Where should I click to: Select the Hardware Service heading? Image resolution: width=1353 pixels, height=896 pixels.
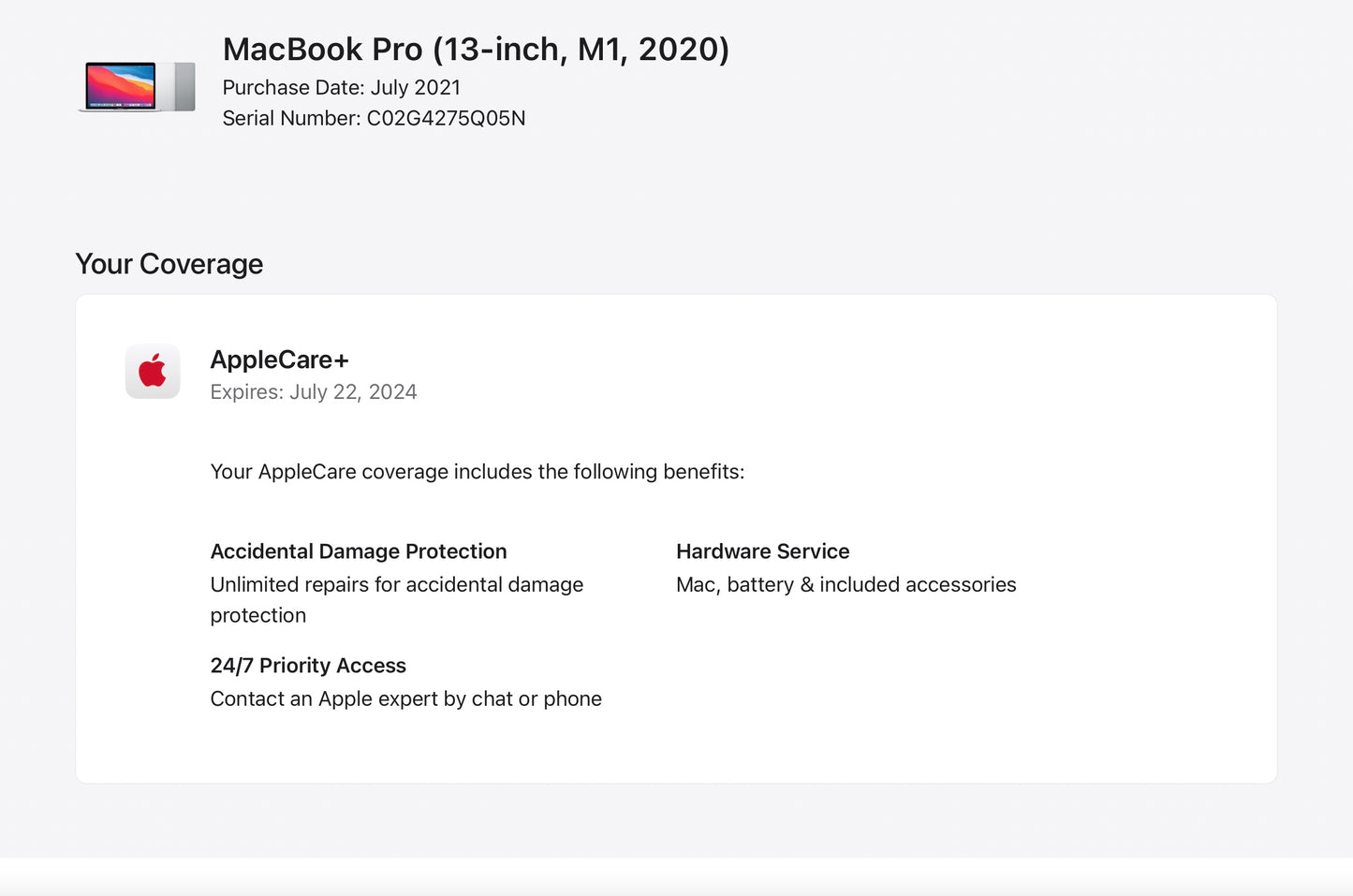pyautogui.click(x=762, y=551)
